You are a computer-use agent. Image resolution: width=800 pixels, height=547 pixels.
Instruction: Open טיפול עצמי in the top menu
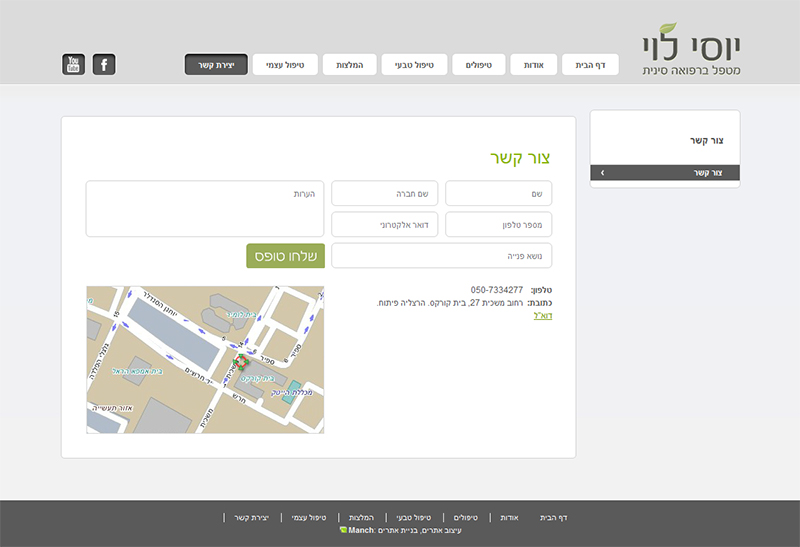point(285,65)
